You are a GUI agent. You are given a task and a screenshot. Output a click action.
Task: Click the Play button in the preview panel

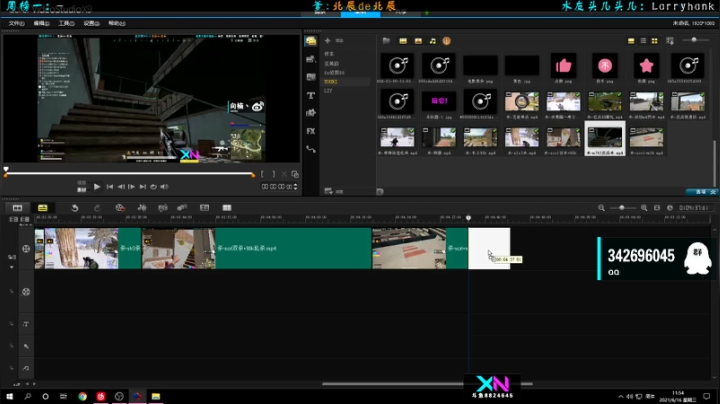97,187
